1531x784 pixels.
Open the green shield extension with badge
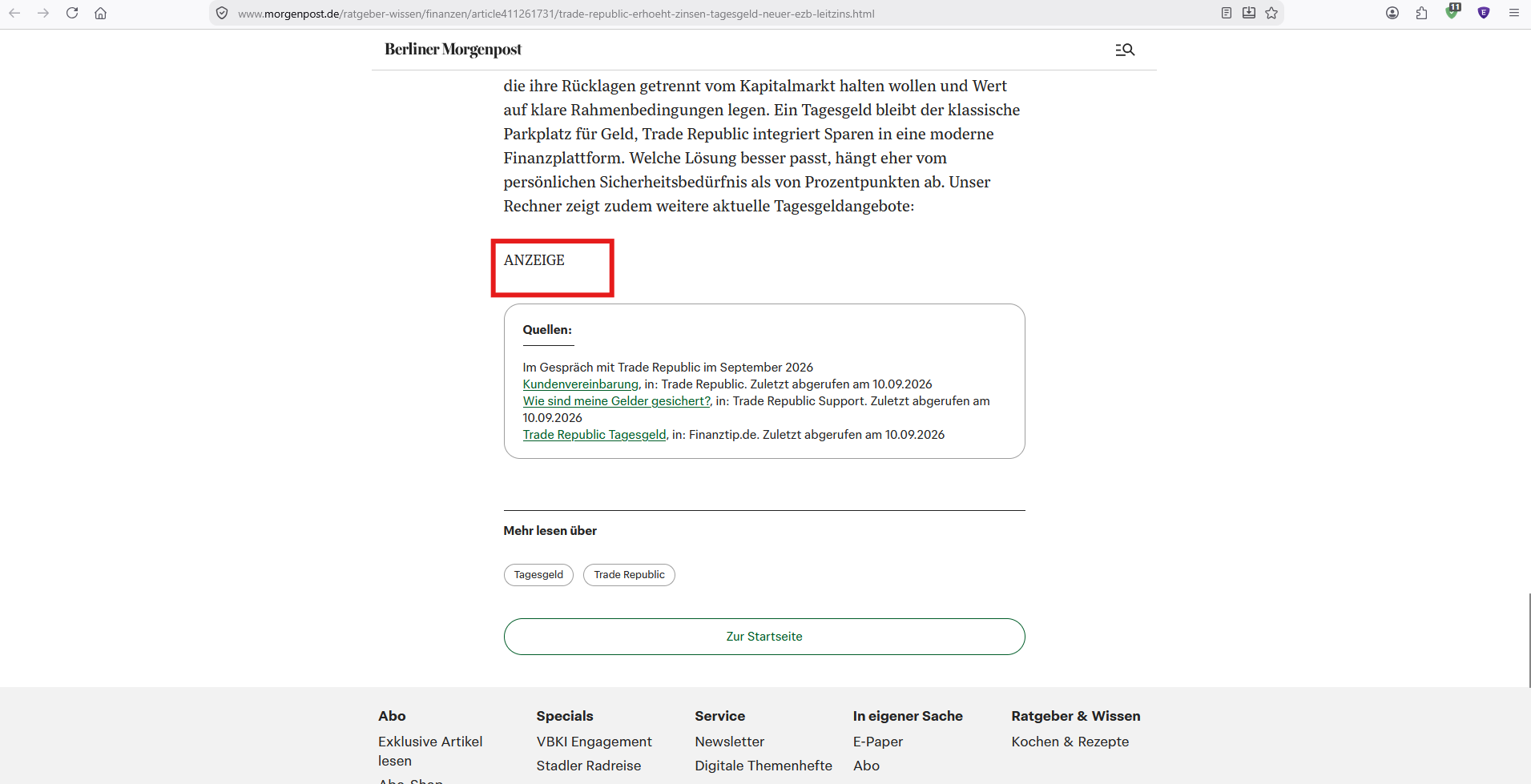pyautogui.click(x=1452, y=11)
